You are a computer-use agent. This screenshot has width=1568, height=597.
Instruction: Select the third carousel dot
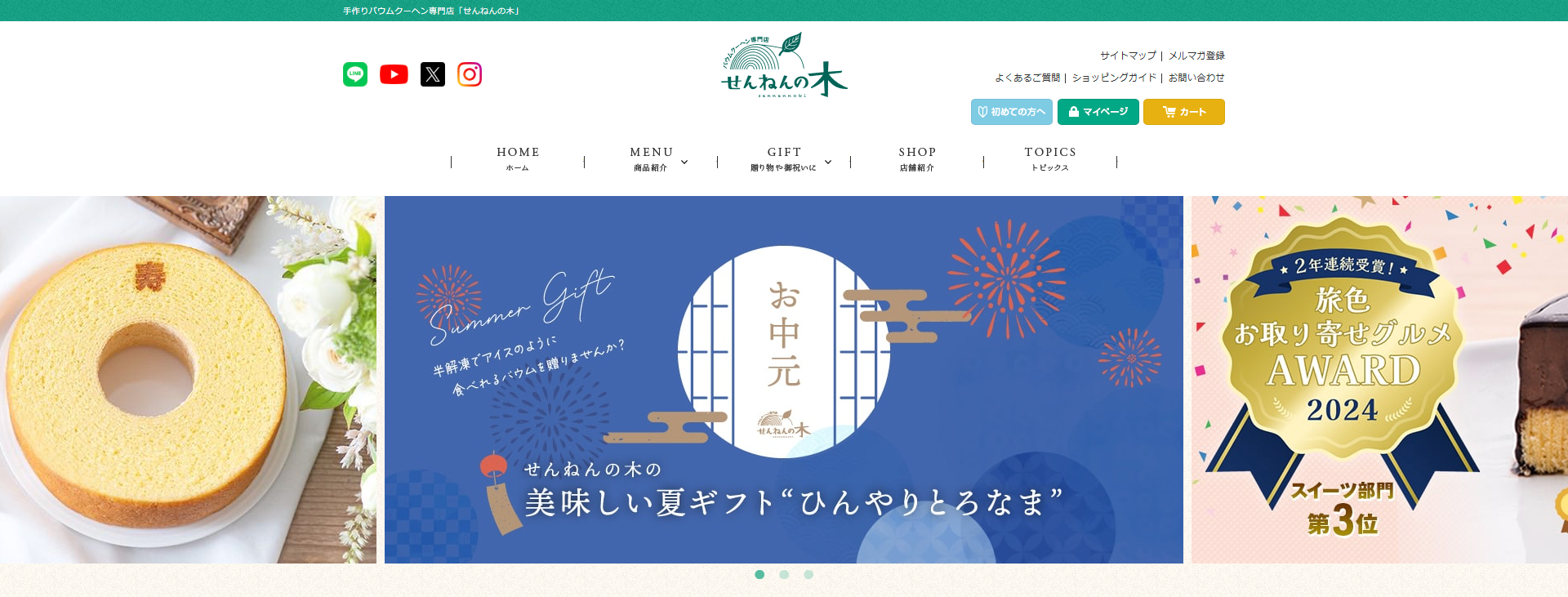(808, 574)
